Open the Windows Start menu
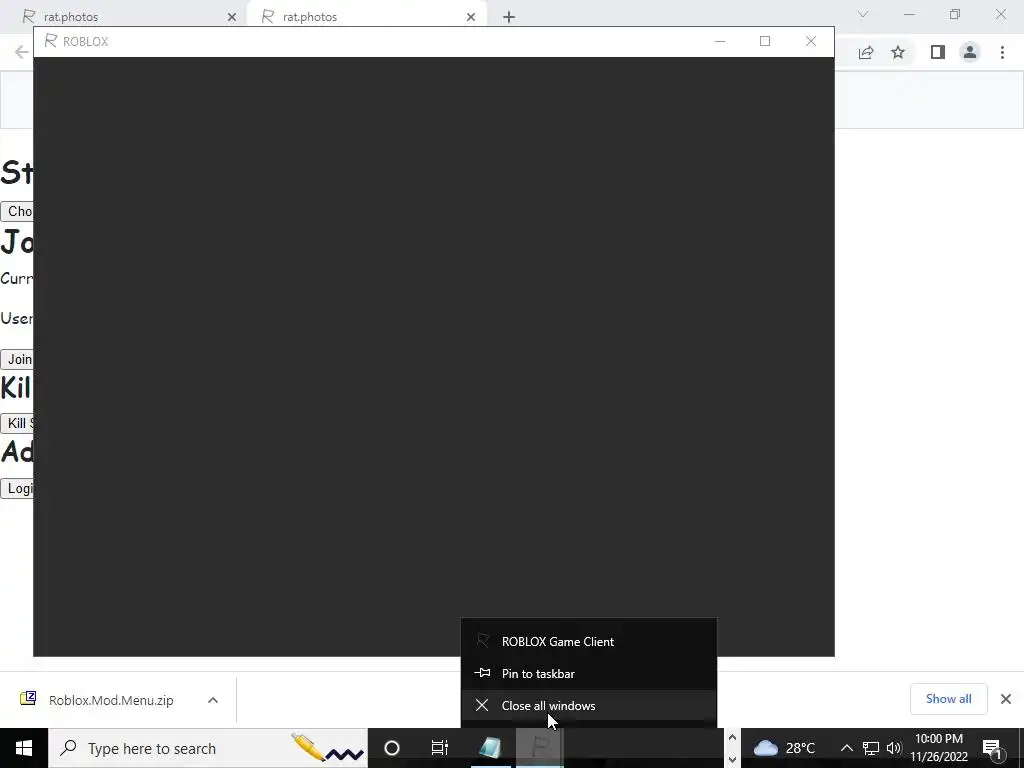The height and width of the screenshot is (768, 1024). 24,748
